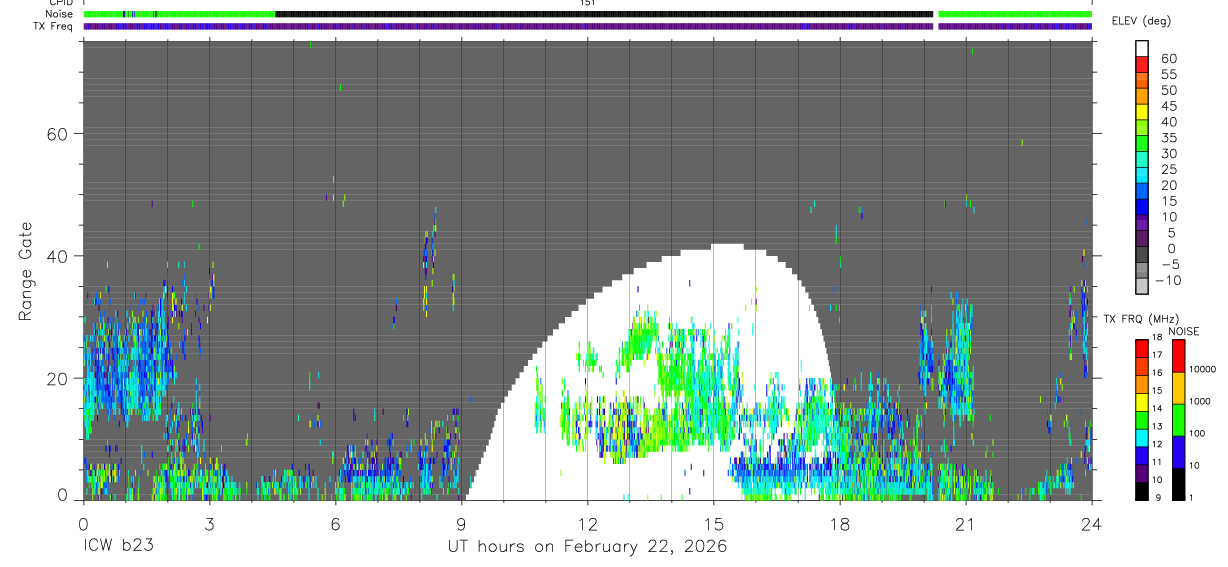This screenshot has width=1228, height=567.
Task: Click the black segment of the top noise strip
Action: [x=604, y=14]
